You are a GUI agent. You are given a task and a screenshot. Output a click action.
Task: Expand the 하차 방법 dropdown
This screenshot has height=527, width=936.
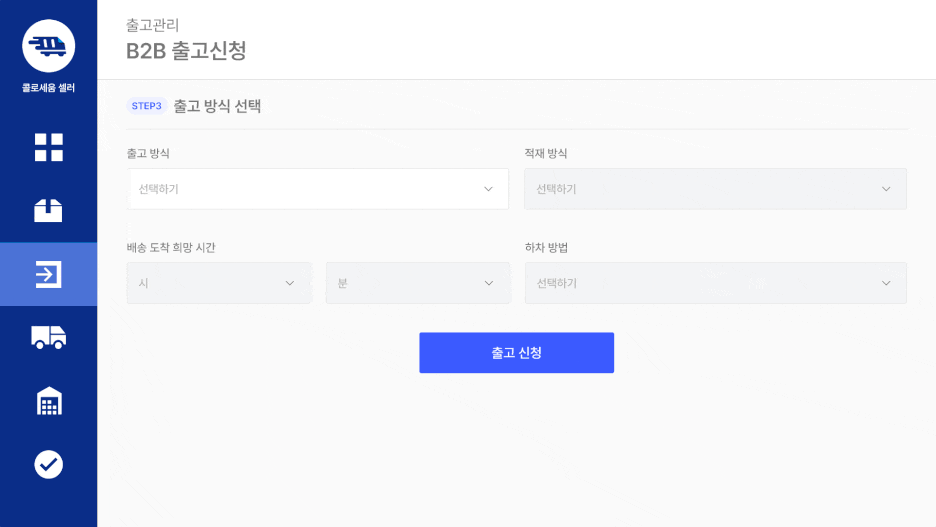(715, 283)
